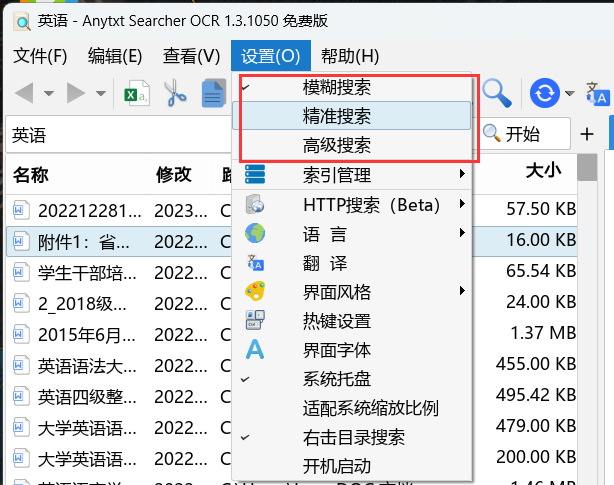Viewport: 614px width, 485px height.
Task: Expand the 语 言 language submenu
Action: [x=352, y=234]
